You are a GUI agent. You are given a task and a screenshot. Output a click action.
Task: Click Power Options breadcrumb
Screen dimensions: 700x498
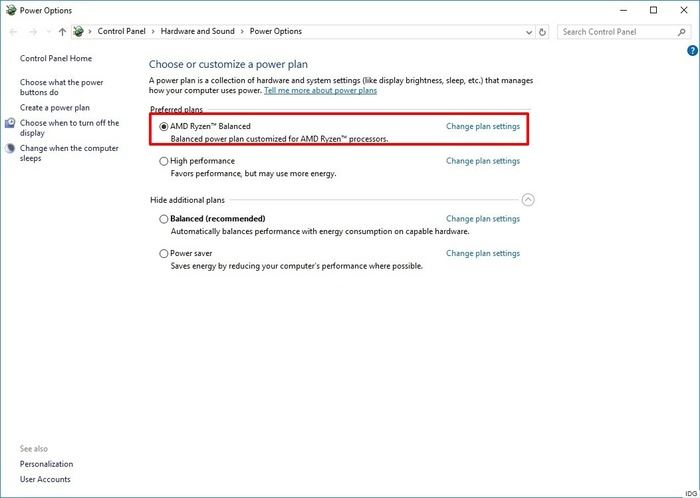275,31
